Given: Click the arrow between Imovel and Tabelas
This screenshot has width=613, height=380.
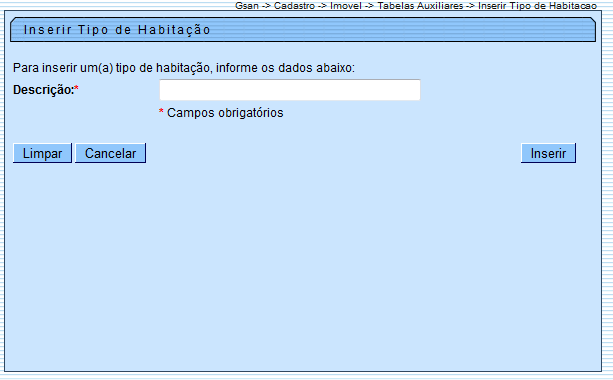Looking at the screenshot, I should [x=369, y=6].
